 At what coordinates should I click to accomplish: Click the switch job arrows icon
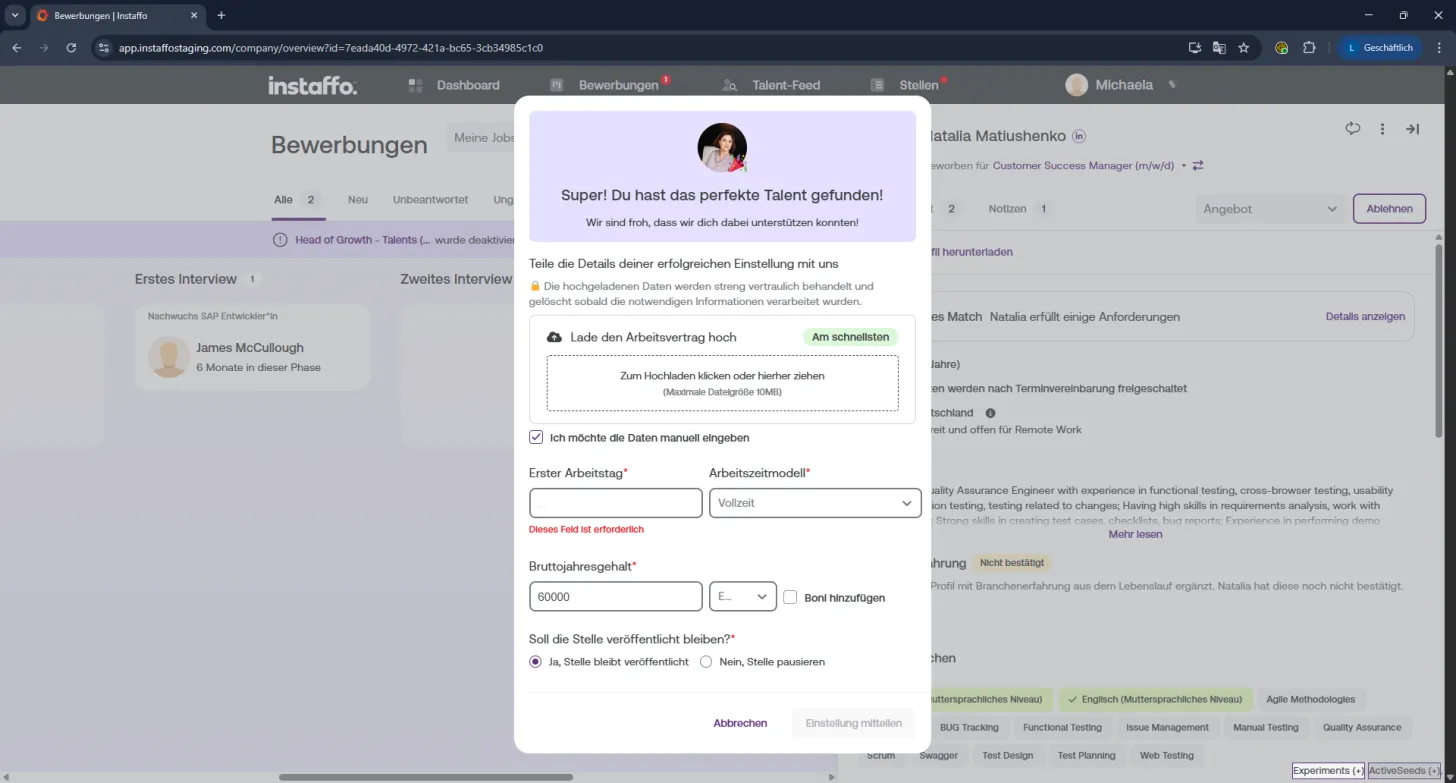click(1198, 166)
